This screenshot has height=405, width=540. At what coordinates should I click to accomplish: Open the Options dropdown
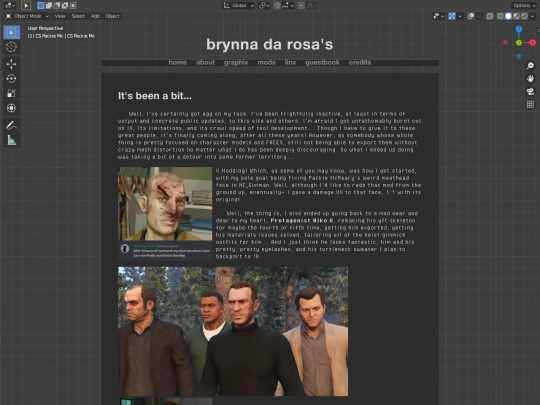(x=523, y=6)
